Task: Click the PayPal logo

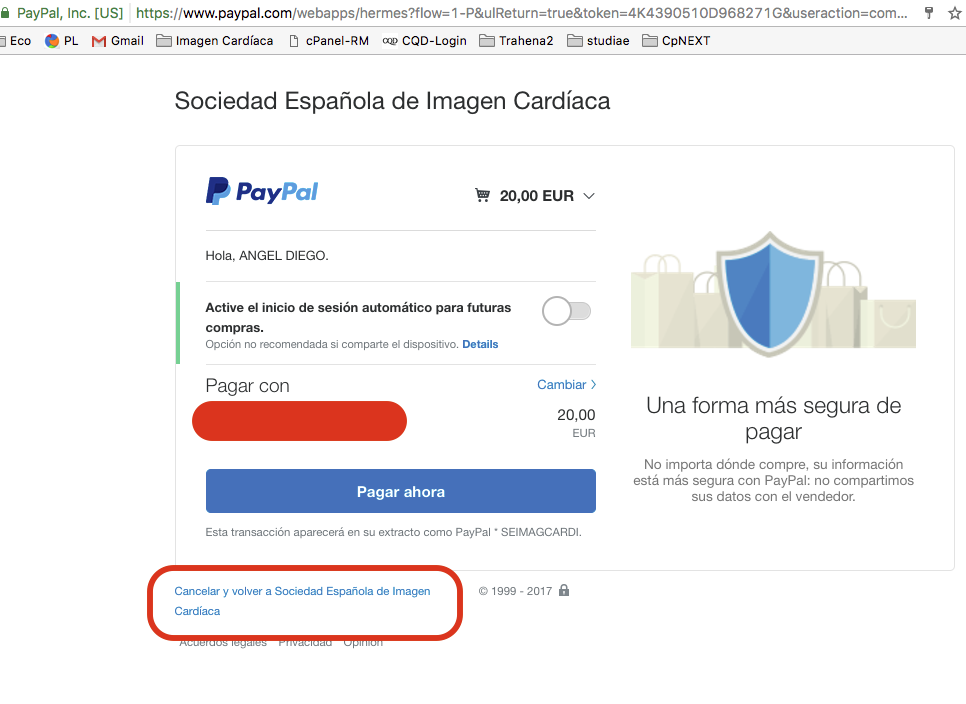Action: click(262, 192)
